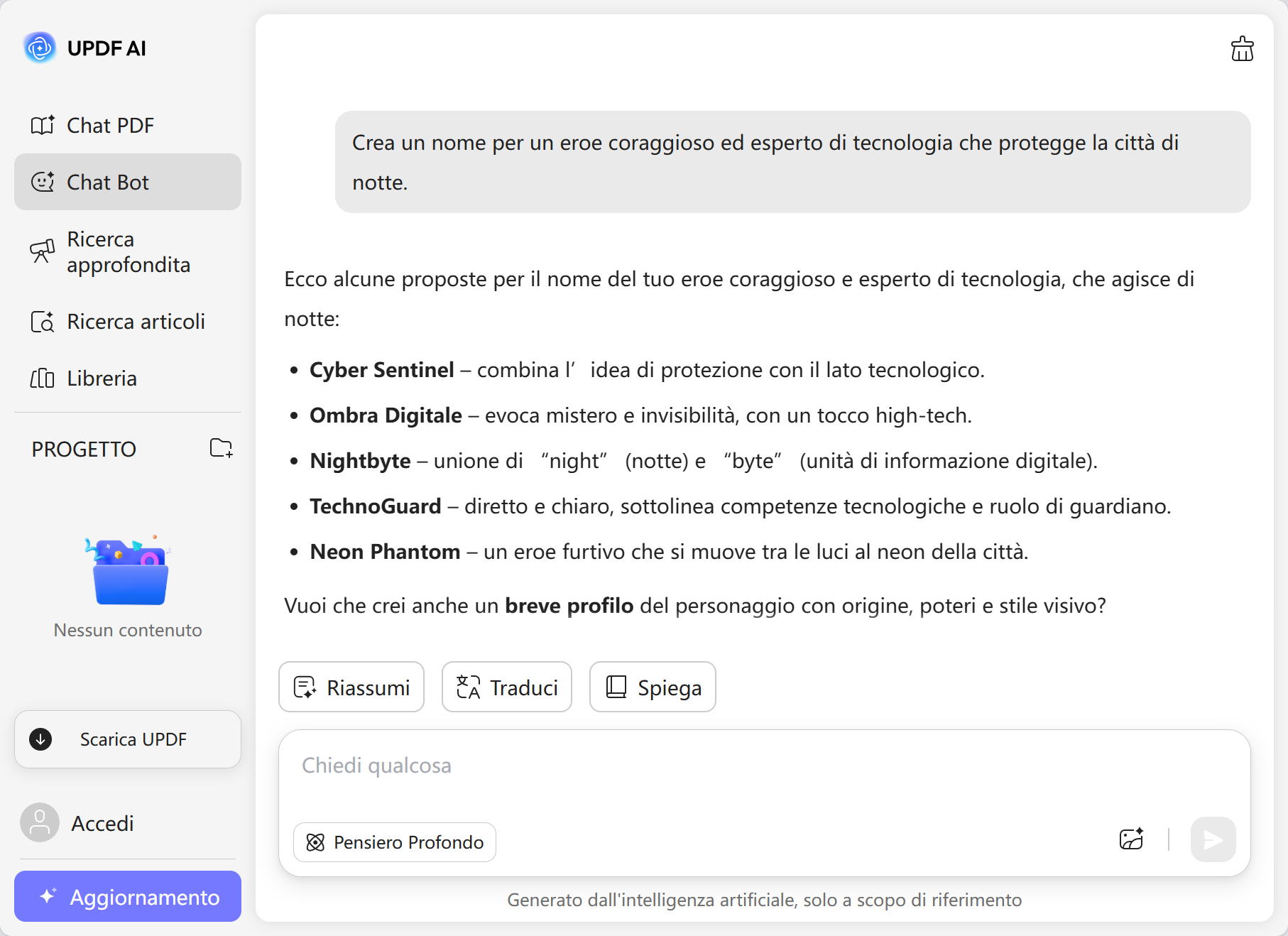Click the download arrow icon

pyautogui.click(x=40, y=739)
